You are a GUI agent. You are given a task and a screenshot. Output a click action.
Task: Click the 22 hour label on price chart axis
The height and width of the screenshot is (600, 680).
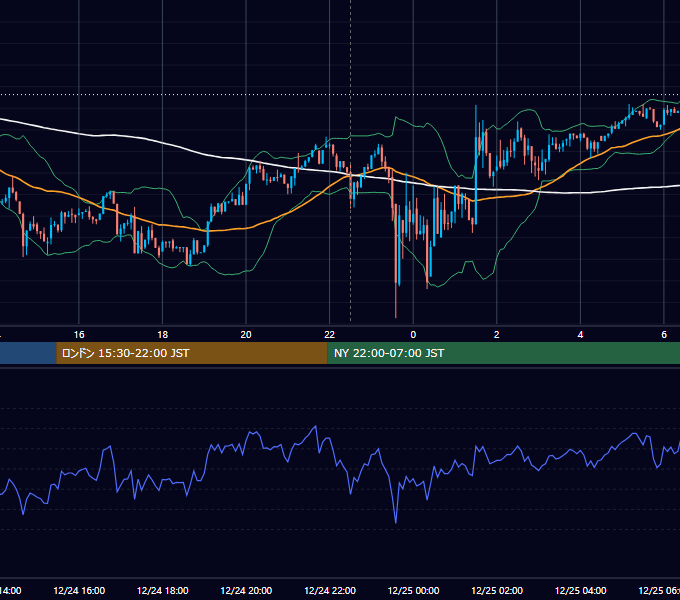coord(330,335)
